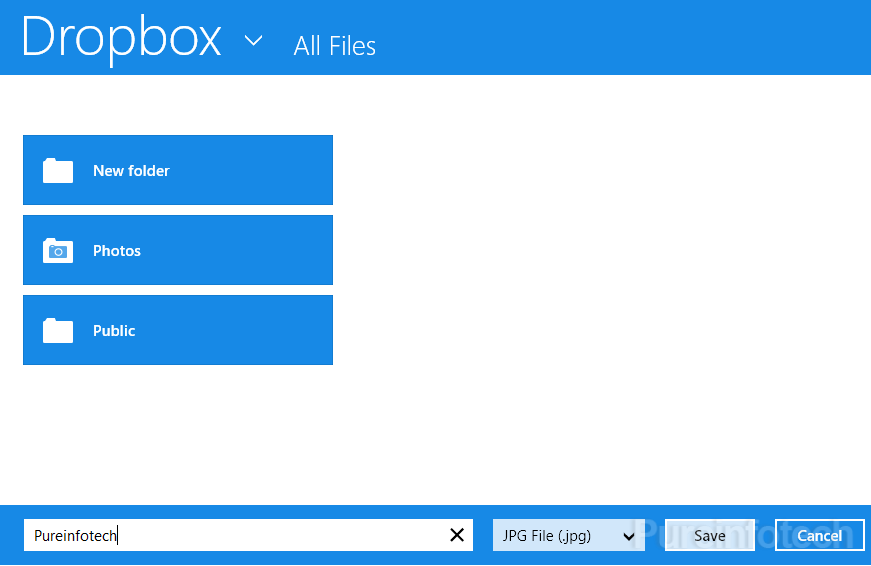Open the New folder tile
Viewport: 871px width, 566px height.
point(178,170)
